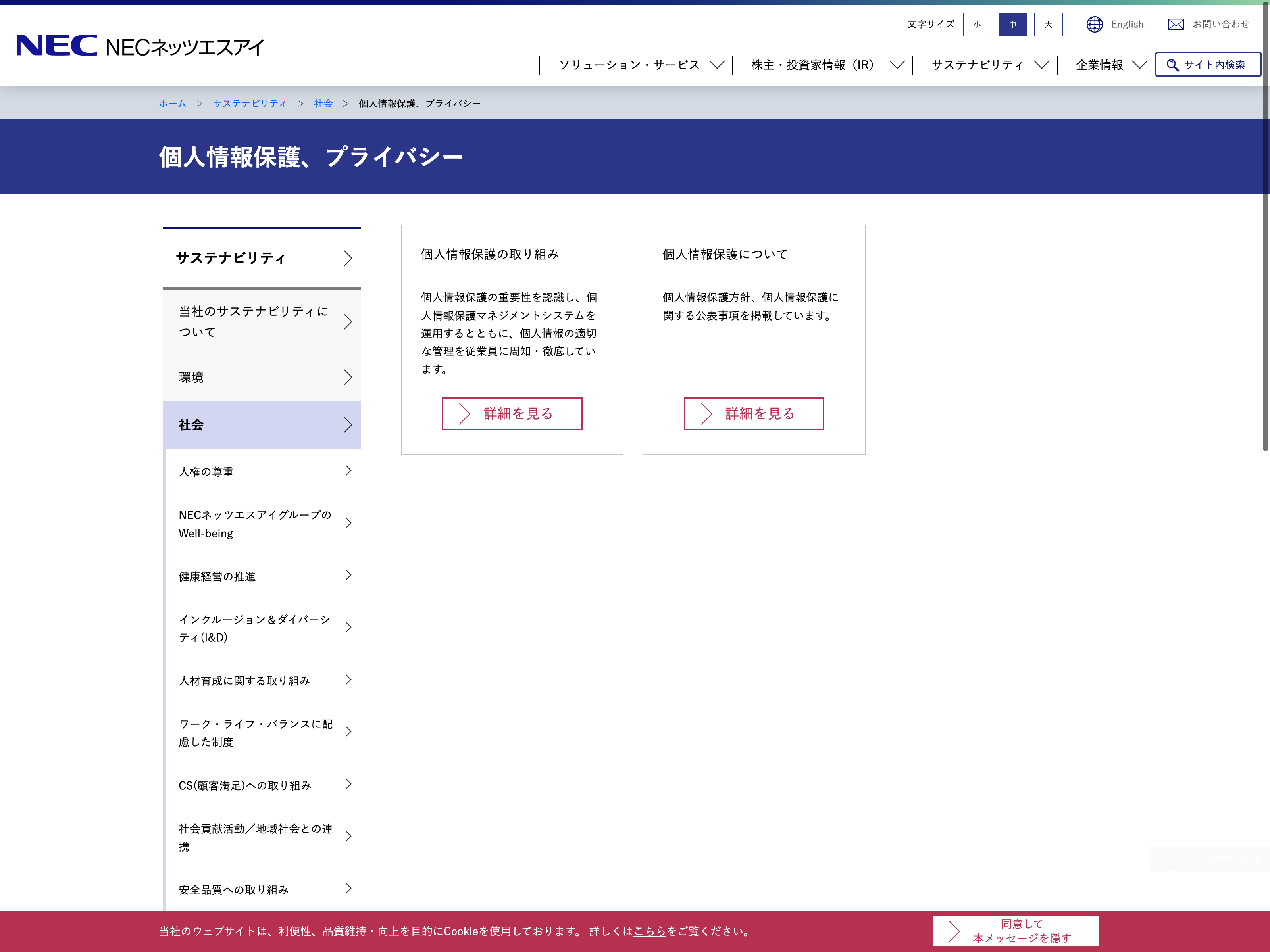Set text size to small (小)
1270x952 pixels.
point(977,24)
